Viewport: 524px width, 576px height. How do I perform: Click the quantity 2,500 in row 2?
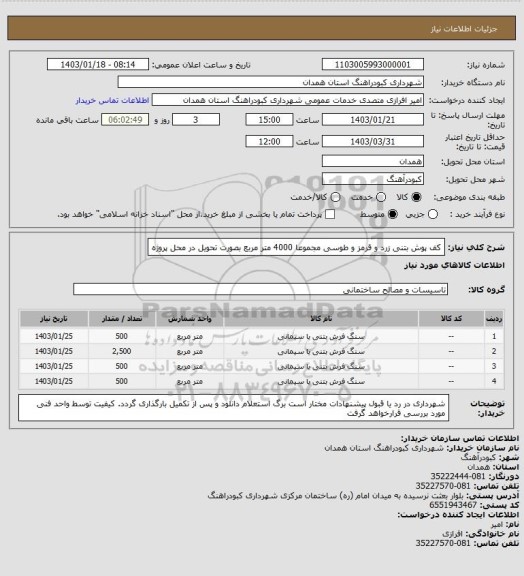pos(122,352)
